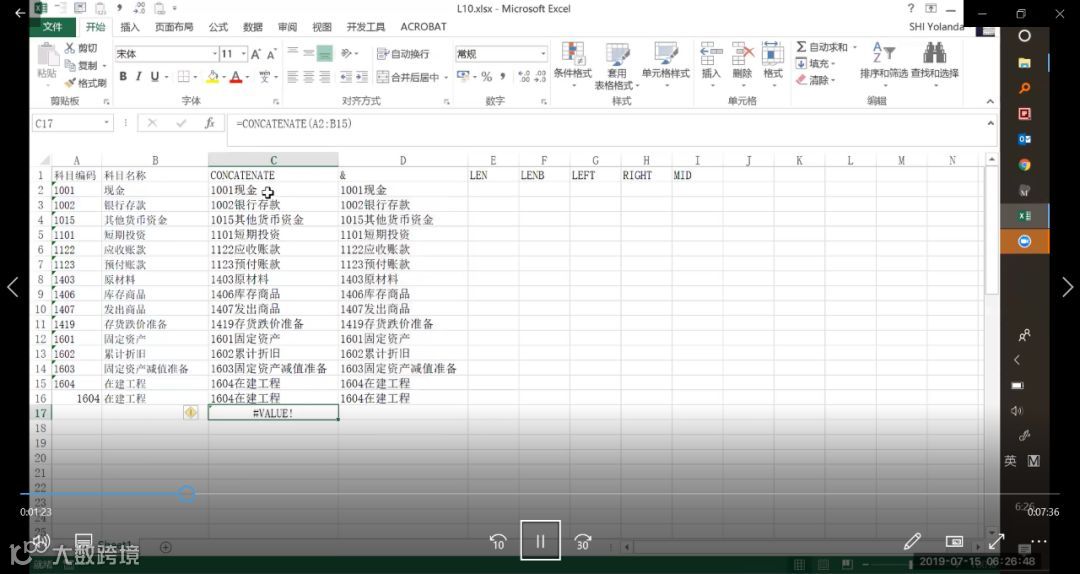Click the fx insert function icon
Image resolution: width=1080 pixels, height=574 pixels.
pyautogui.click(x=209, y=123)
